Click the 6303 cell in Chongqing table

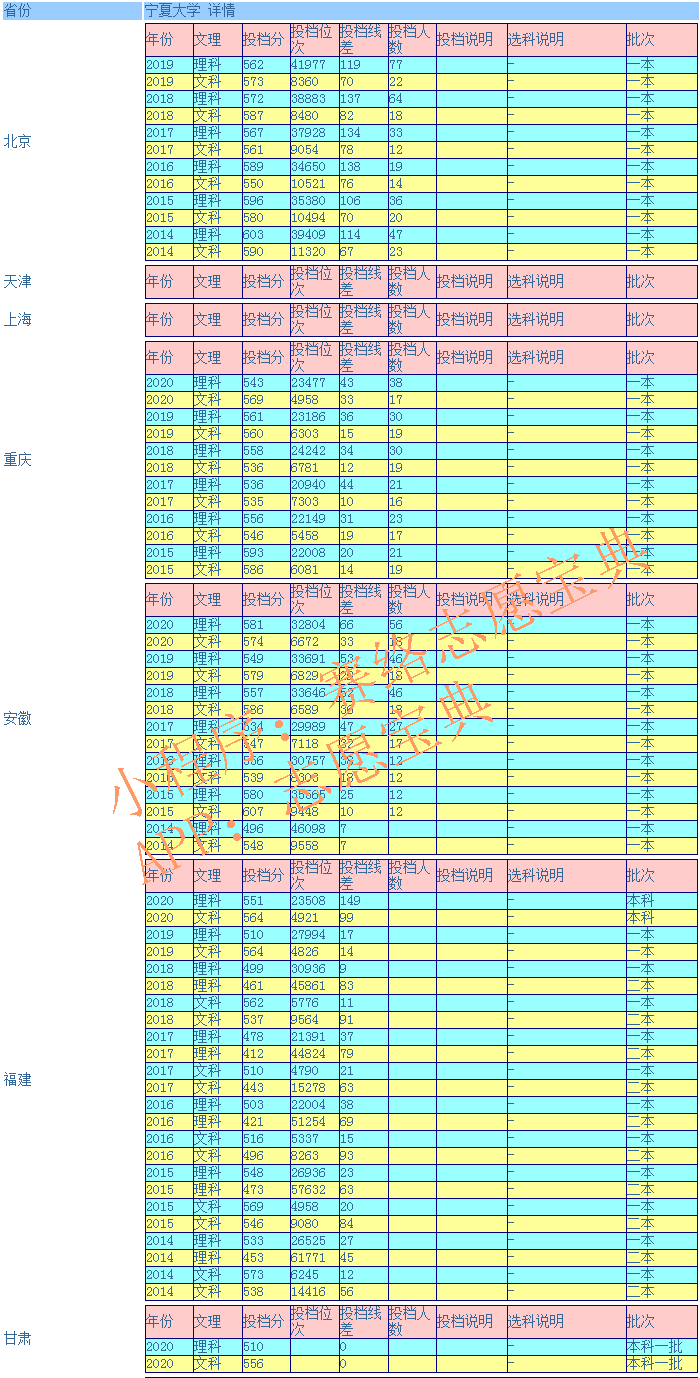(314, 434)
